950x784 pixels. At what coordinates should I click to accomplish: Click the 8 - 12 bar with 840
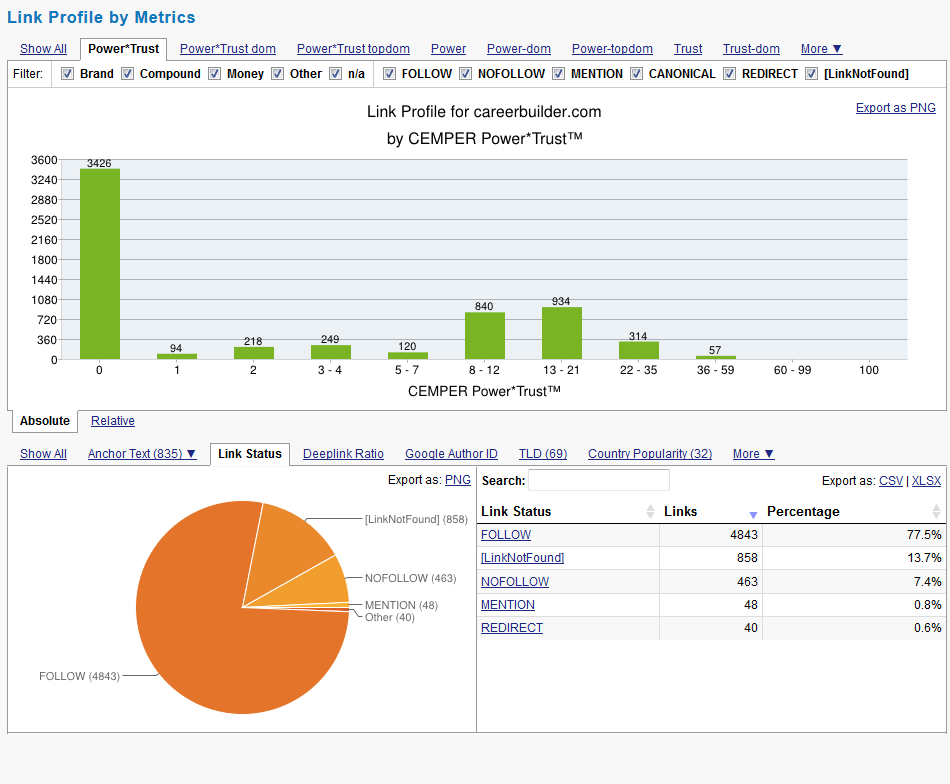(x=485, y=336)
